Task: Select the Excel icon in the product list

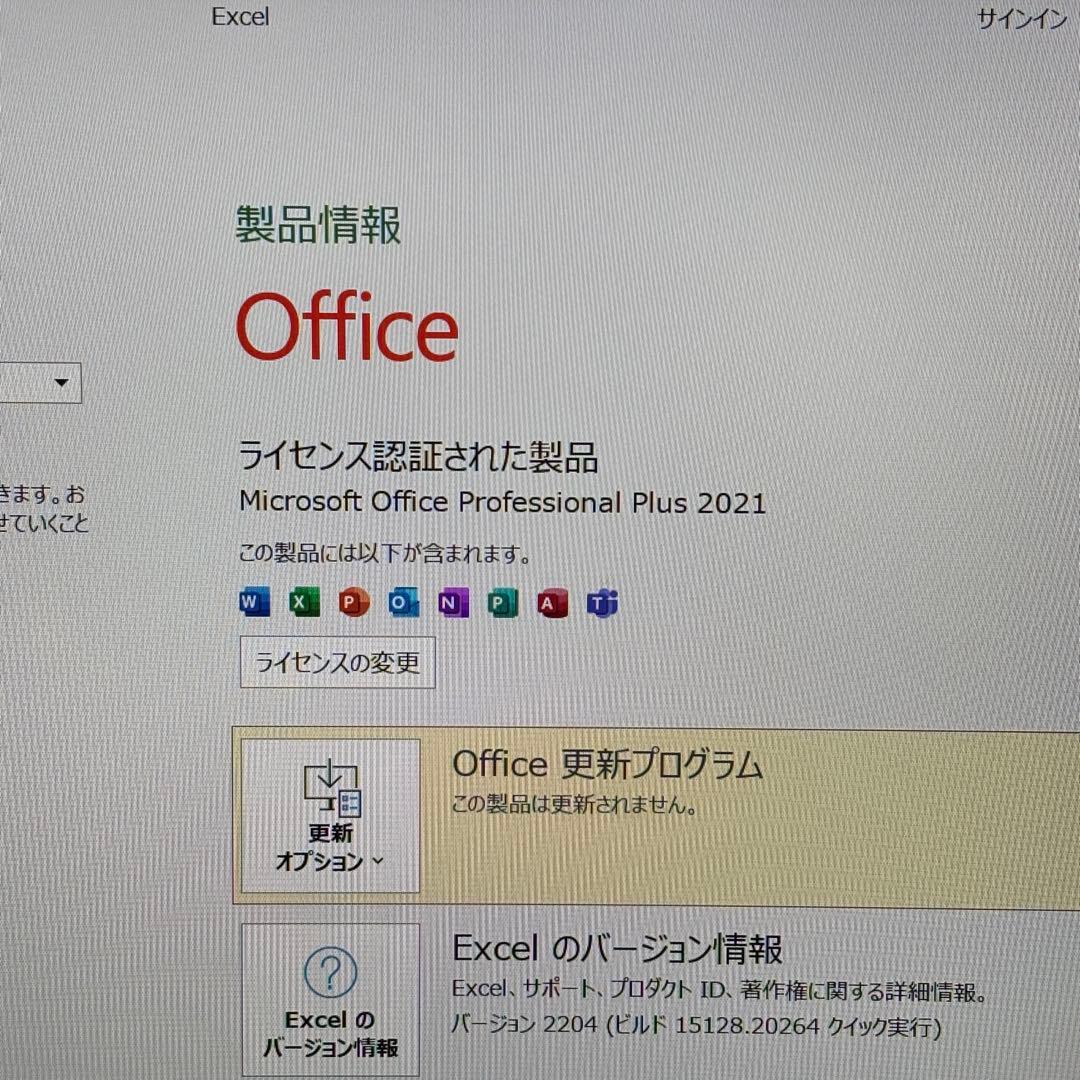Action: click(303, 602)
